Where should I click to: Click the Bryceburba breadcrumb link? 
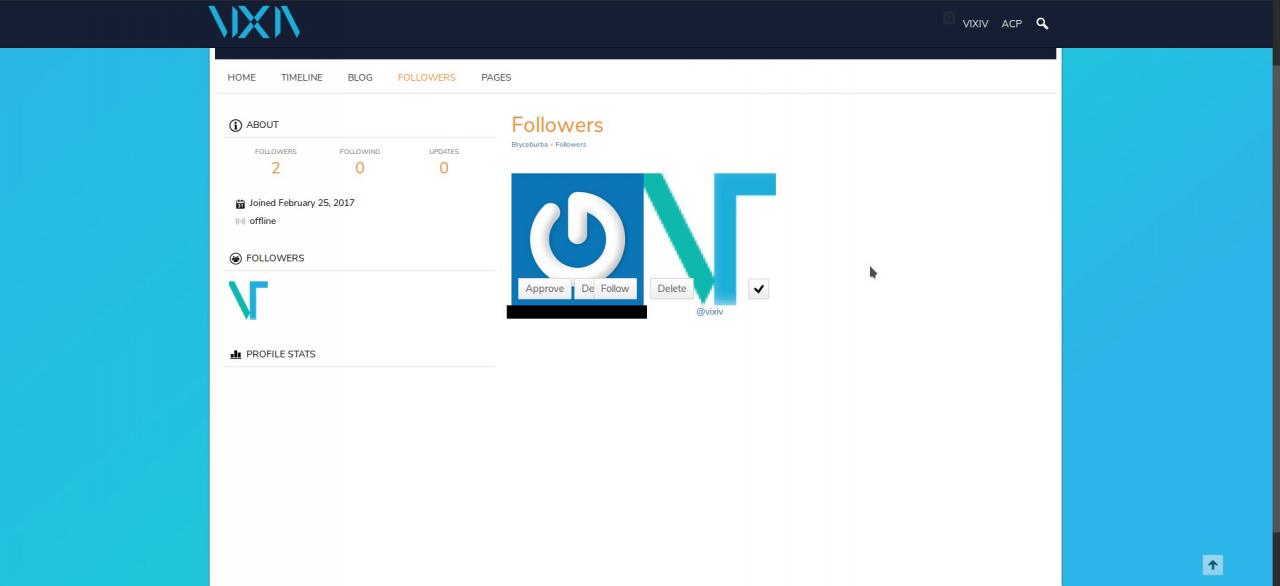(529, 144)
